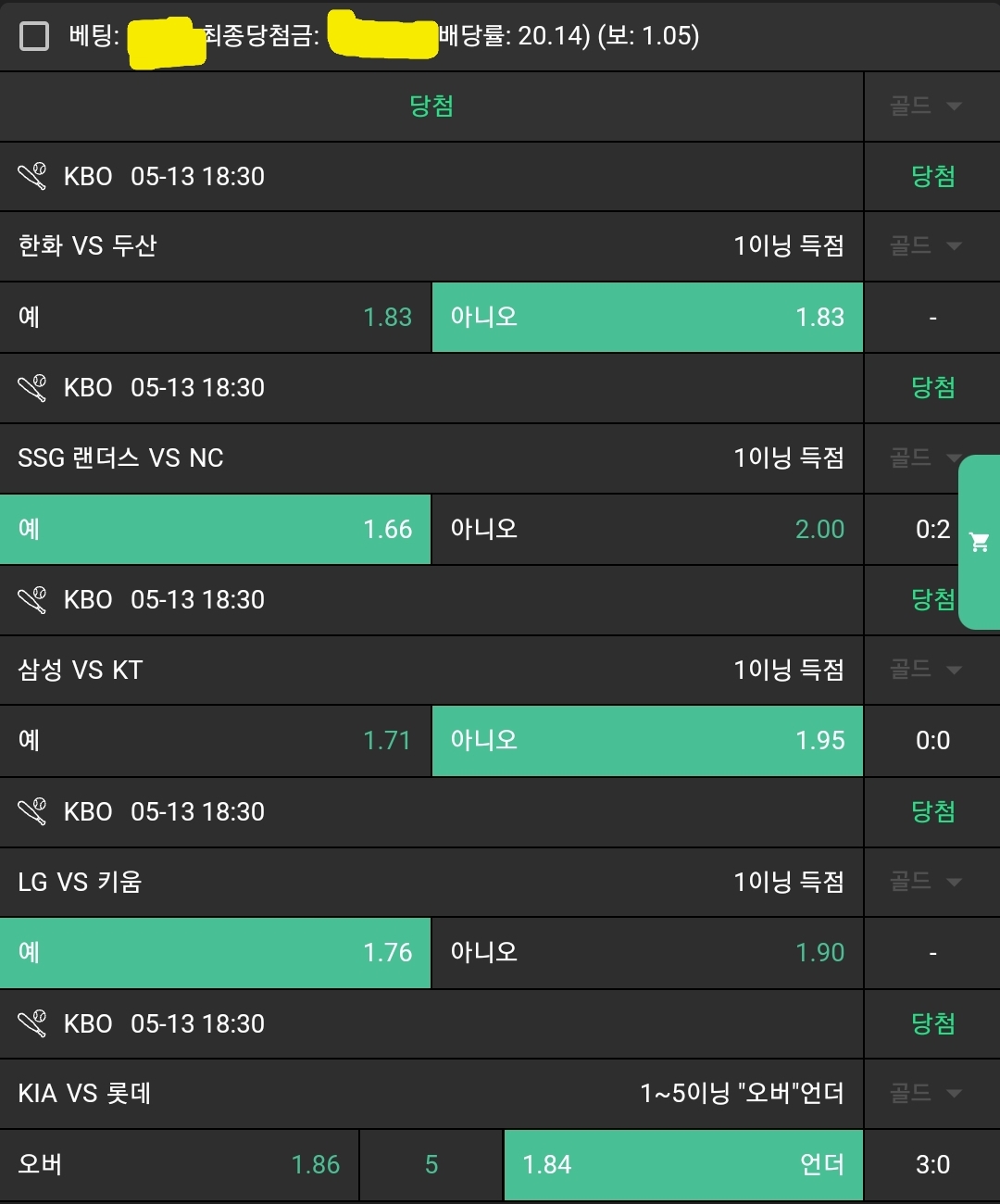Select 언더 1.84 for KIA VS 롯데
This screenshot has height=1204, width=1000.
[683, 1164]
